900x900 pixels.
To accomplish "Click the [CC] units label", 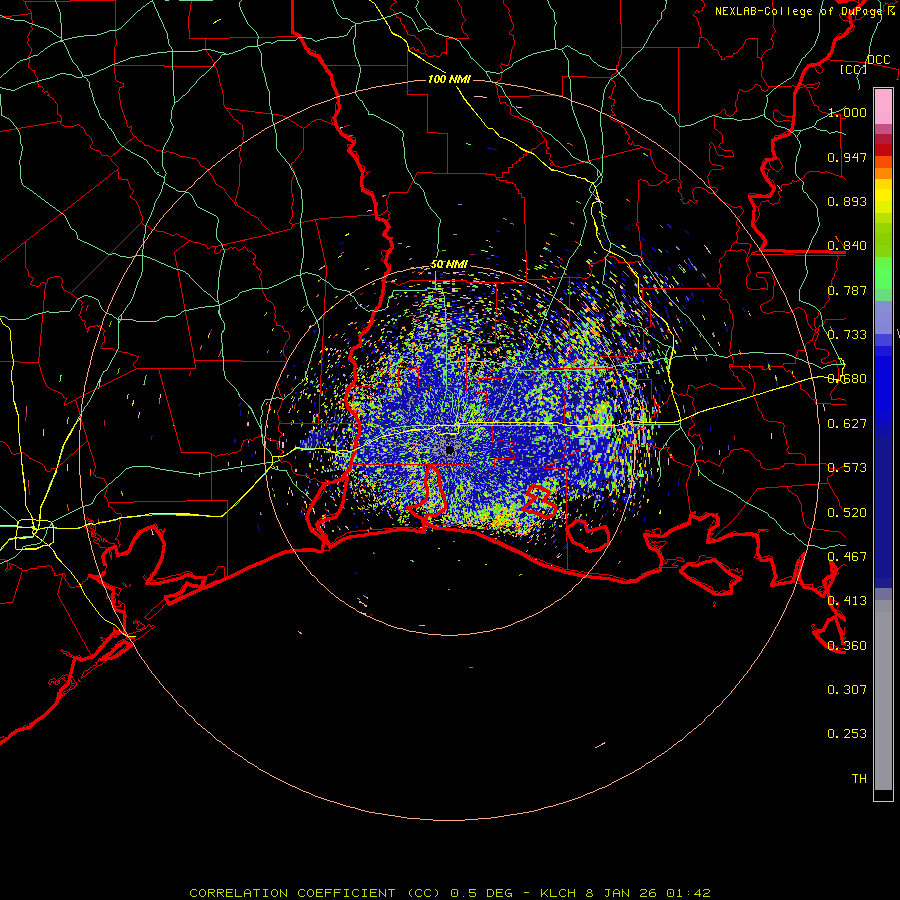I will tap(854, 69).
